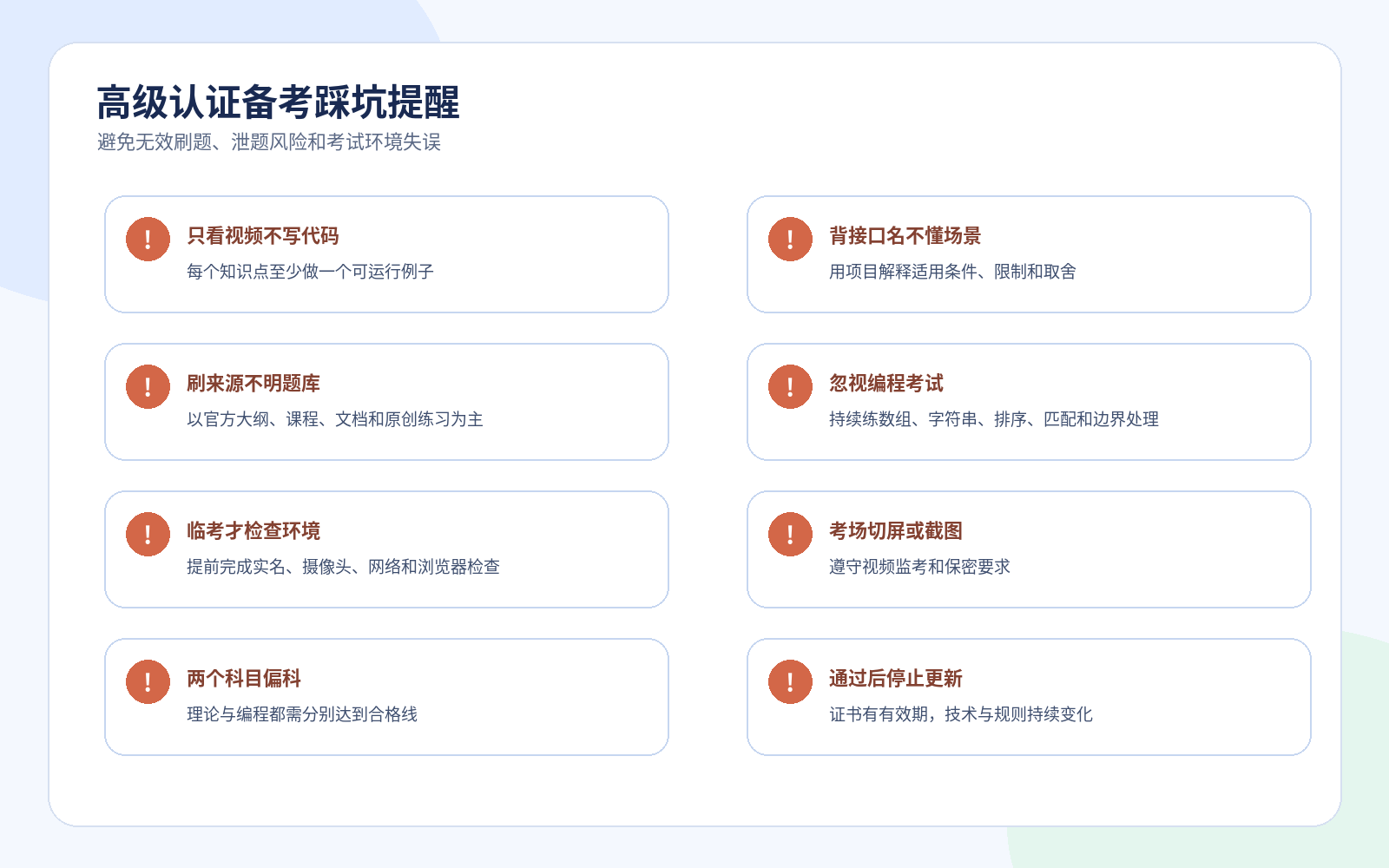Click the main title 高级认证备考踩坑提醒

278,102
